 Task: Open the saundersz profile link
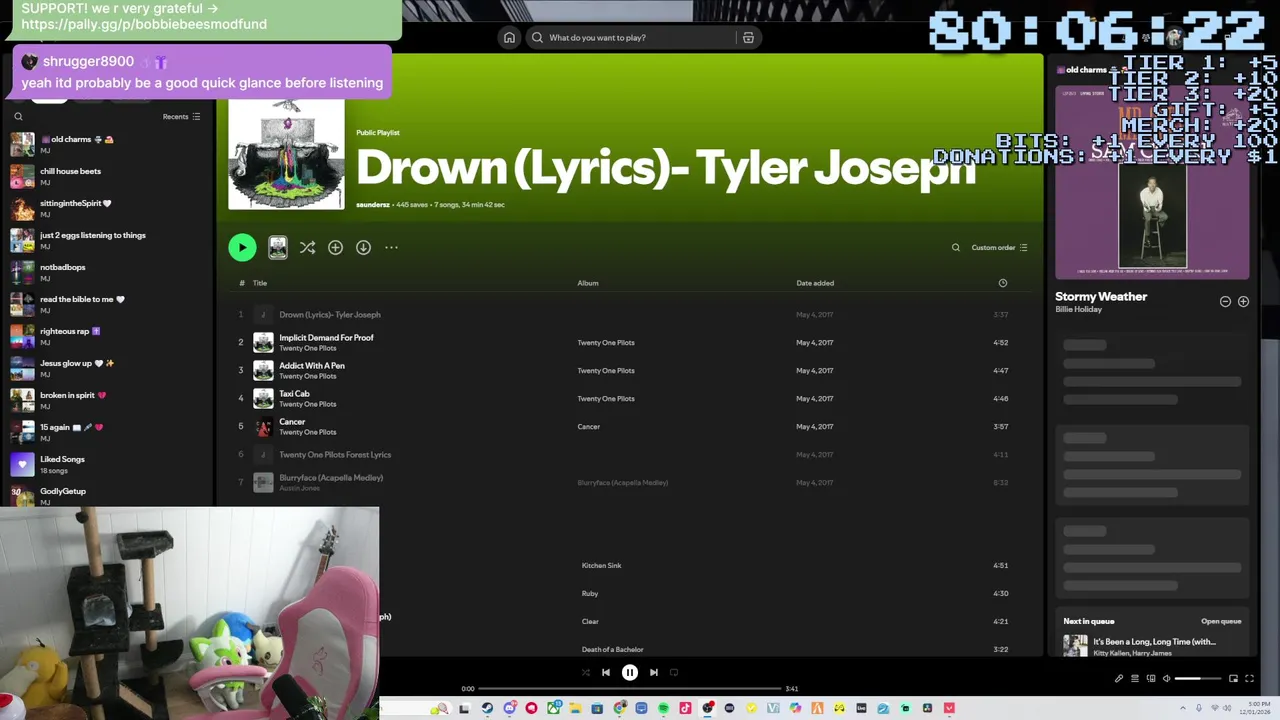373,205
